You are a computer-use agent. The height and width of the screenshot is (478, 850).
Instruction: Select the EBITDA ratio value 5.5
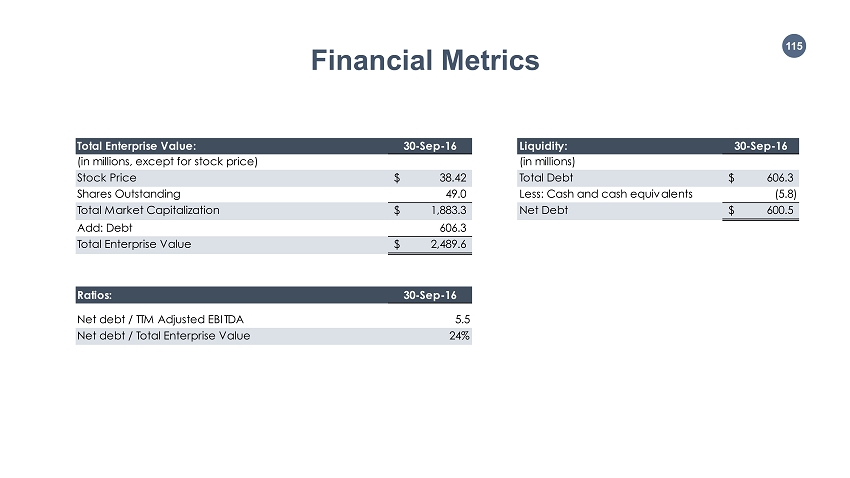462,319
